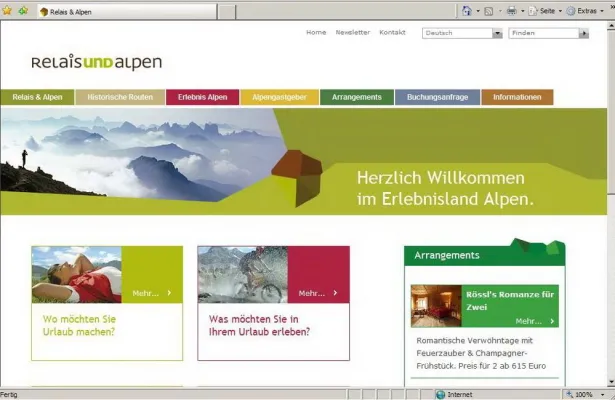This screenshot has width=615, height=400.
Task: Click the brown hut icon in banner
Action: point(297,177)
